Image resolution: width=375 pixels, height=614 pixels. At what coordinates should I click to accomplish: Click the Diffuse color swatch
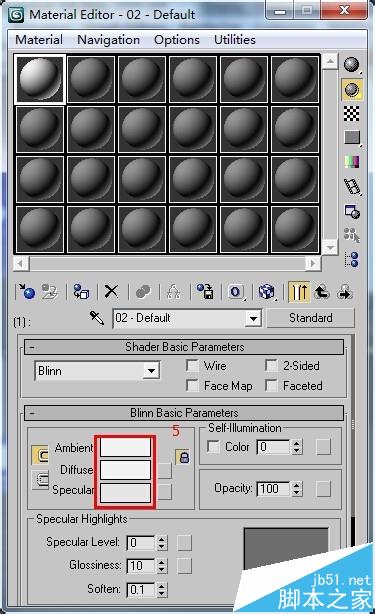click(x=125, y=470)
